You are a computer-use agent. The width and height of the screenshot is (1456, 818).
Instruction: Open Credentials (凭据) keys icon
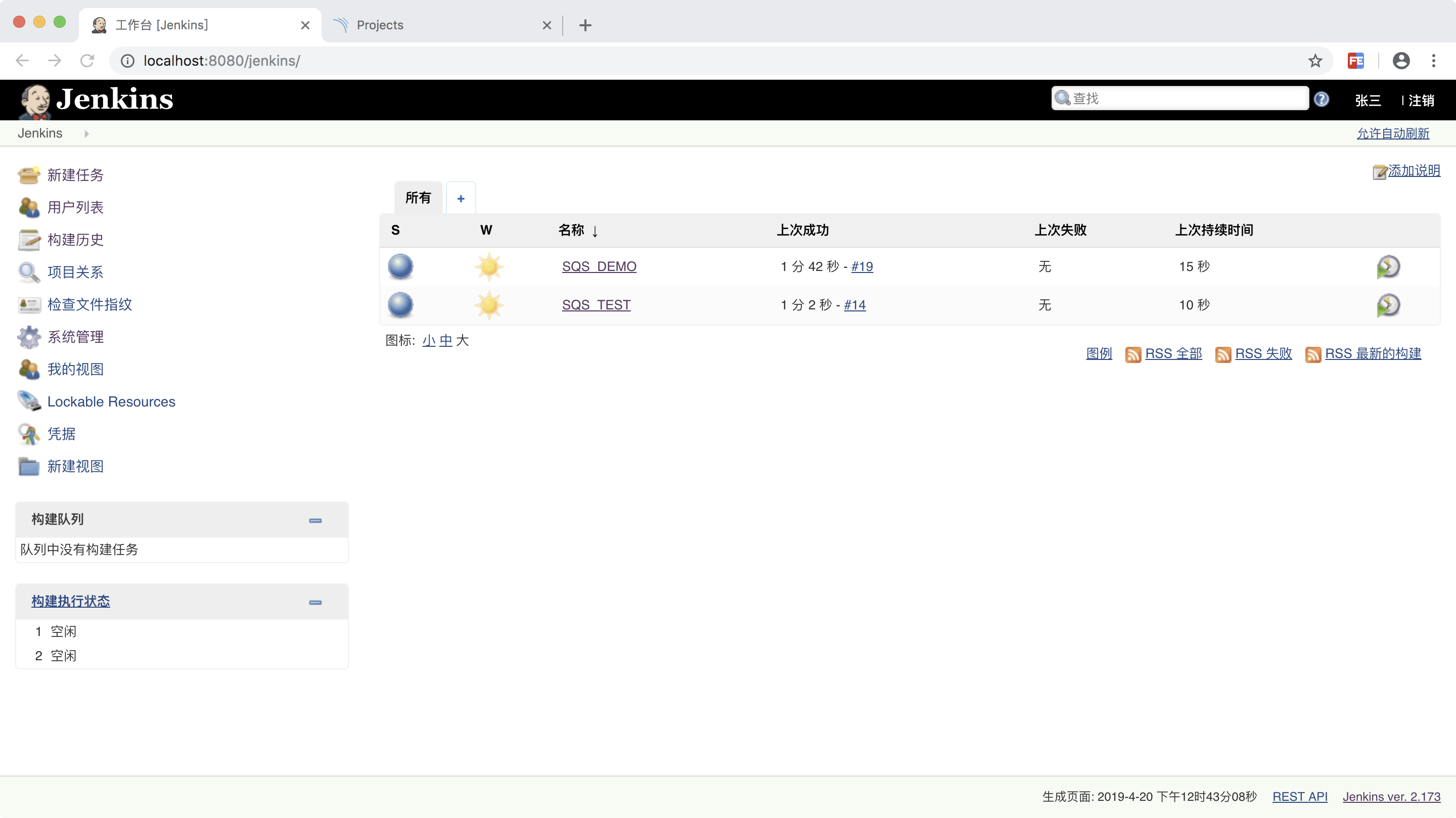coord(28,434)
